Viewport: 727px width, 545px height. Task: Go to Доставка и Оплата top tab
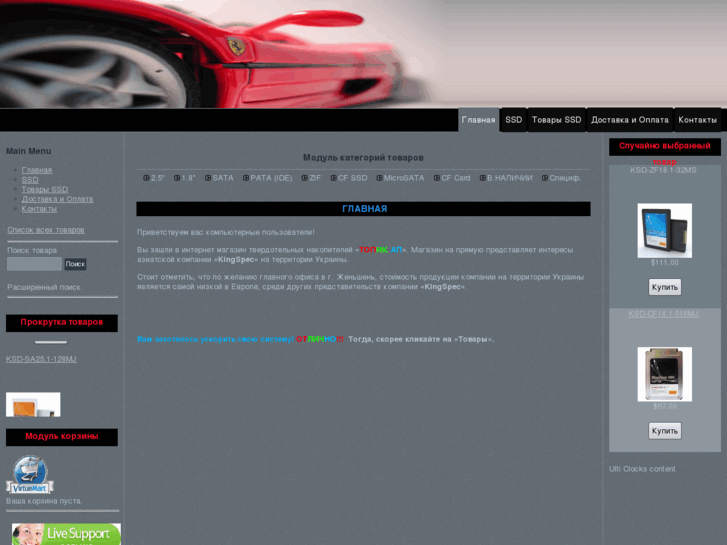(x=630, y=120)
